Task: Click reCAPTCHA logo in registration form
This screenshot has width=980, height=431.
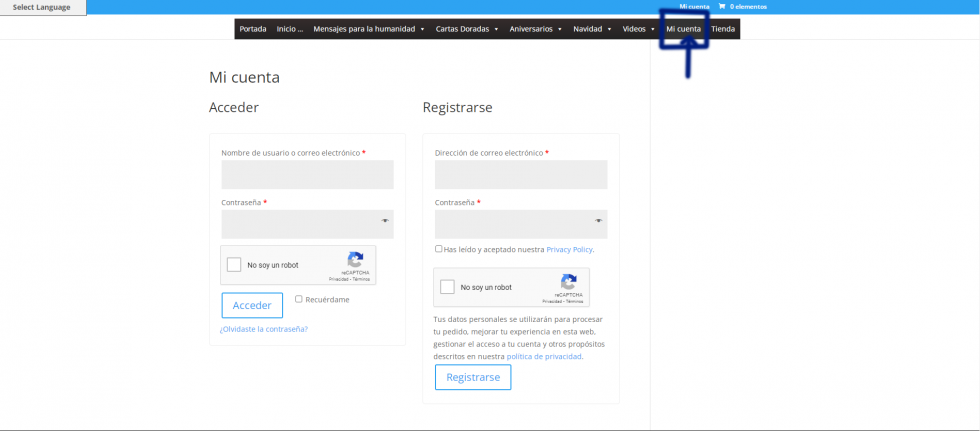Action: [568, 282]
